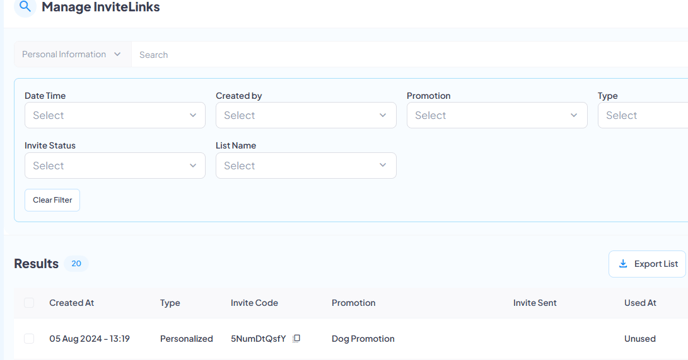Click into the Search input field

pos(410,54)
